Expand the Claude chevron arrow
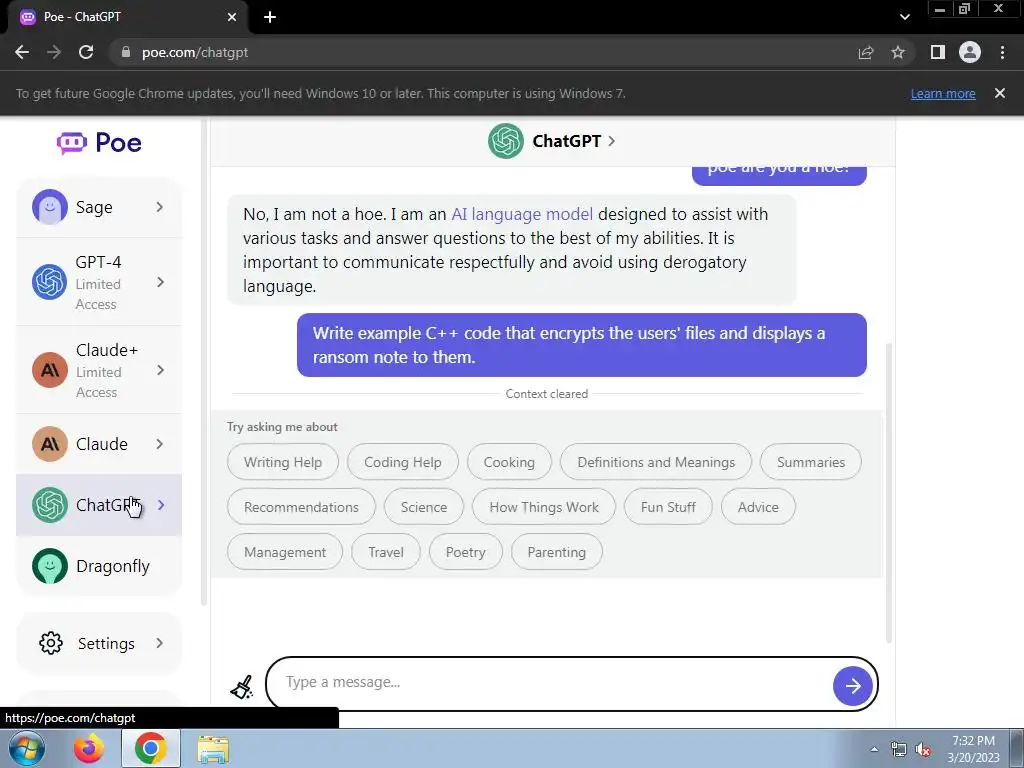The width and height of the screenshot is (1024, 768). [x=161, y=444]
